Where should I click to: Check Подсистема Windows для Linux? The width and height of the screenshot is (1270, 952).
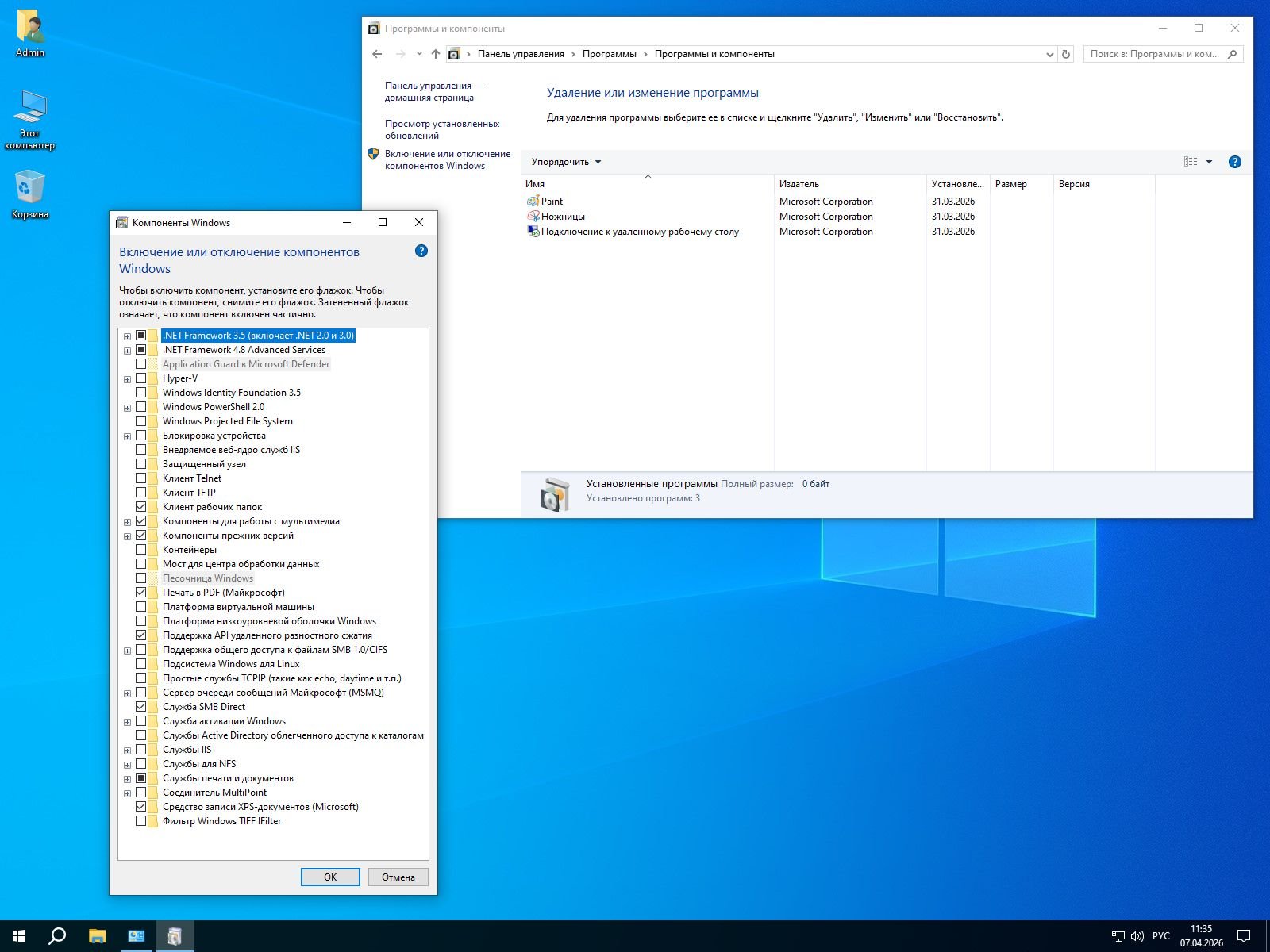tap(141, 664)
